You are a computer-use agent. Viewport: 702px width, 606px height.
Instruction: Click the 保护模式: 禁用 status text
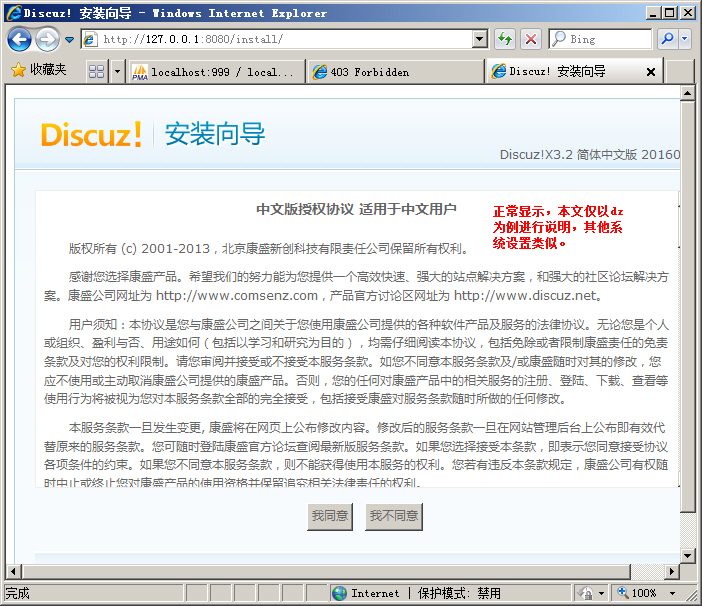coord(459,593)
